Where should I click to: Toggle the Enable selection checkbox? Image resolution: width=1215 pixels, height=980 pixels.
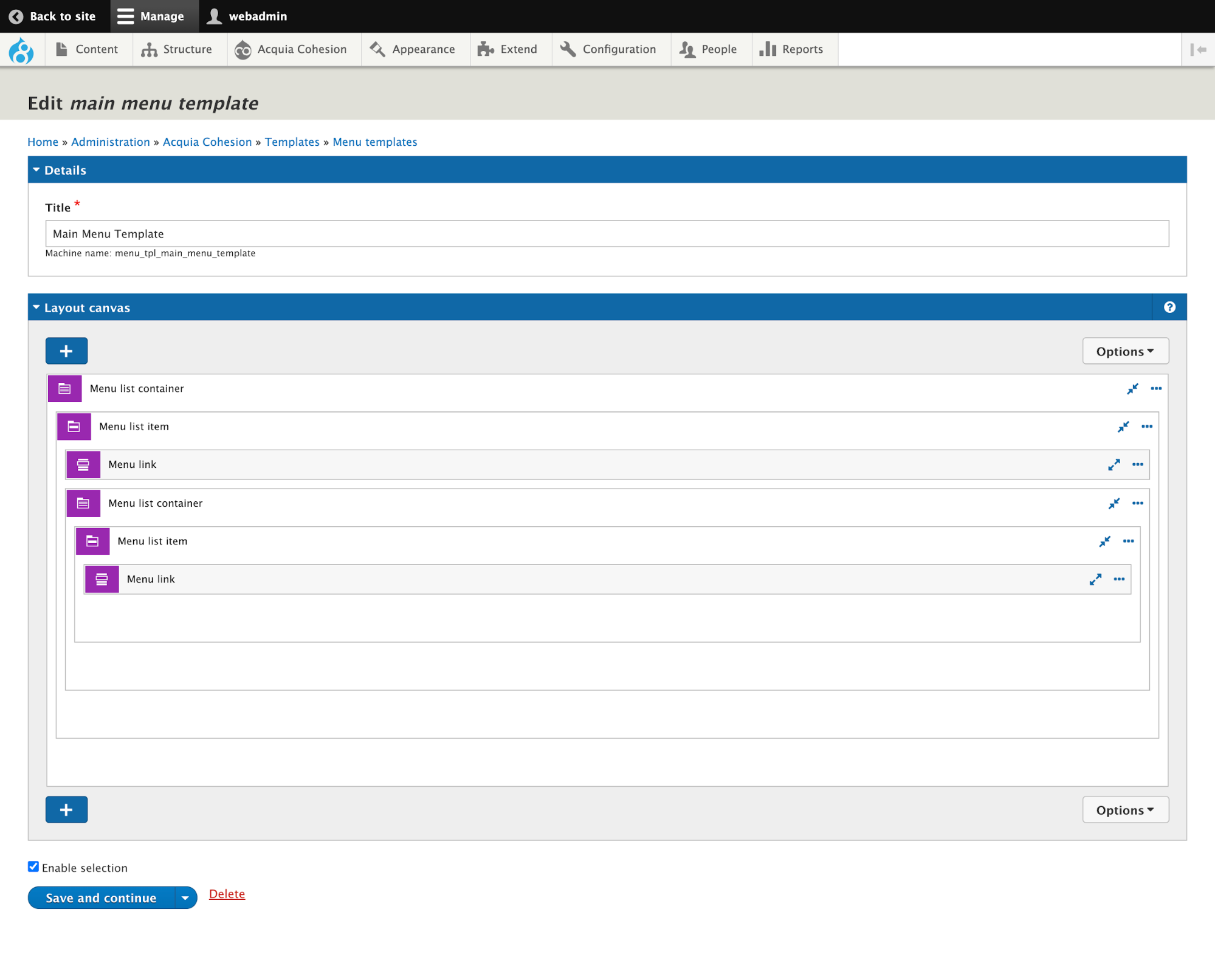click(33, 867)
